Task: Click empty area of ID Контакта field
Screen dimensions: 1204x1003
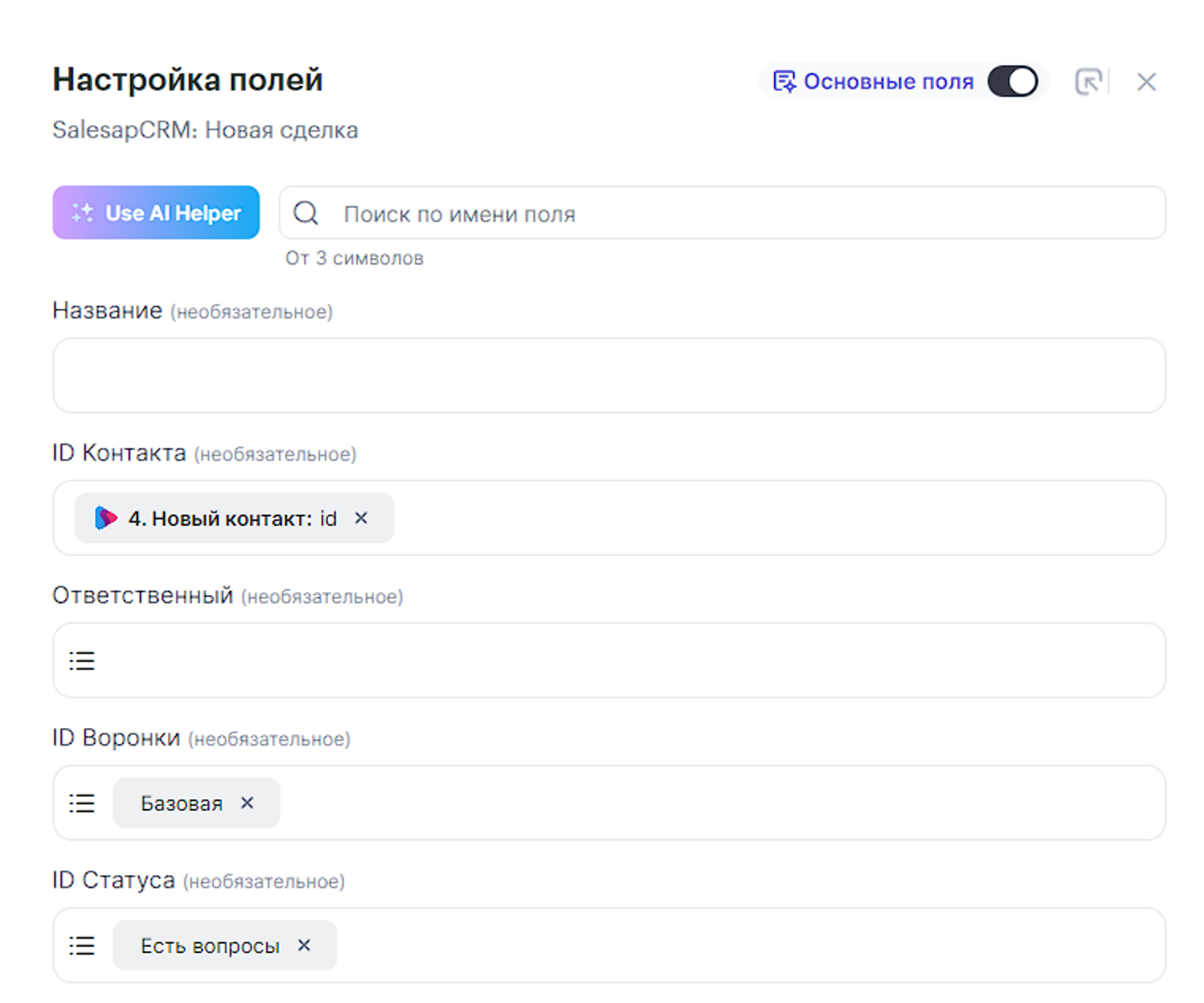Action: 776,518
